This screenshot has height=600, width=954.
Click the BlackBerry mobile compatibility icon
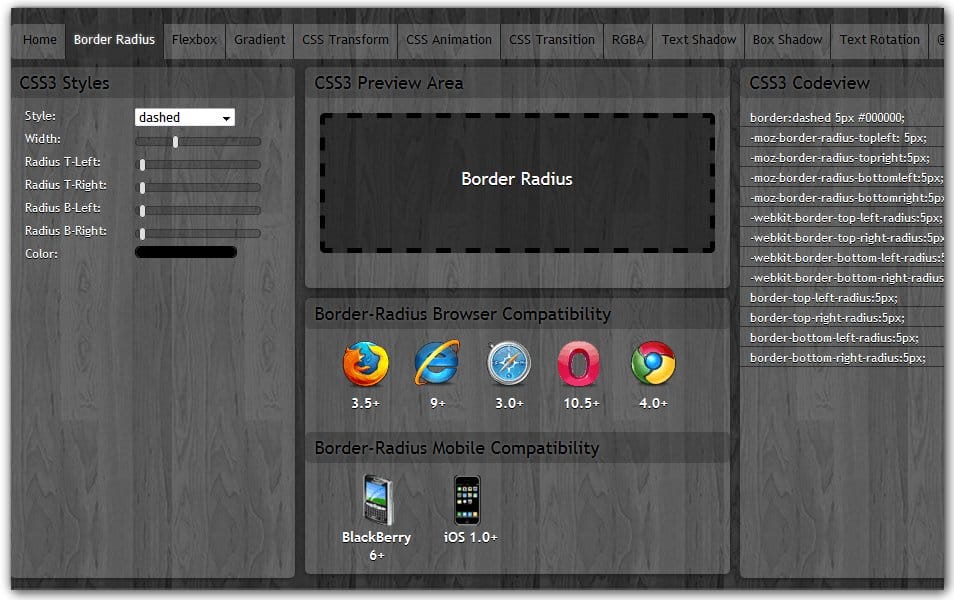pos(377,497)
